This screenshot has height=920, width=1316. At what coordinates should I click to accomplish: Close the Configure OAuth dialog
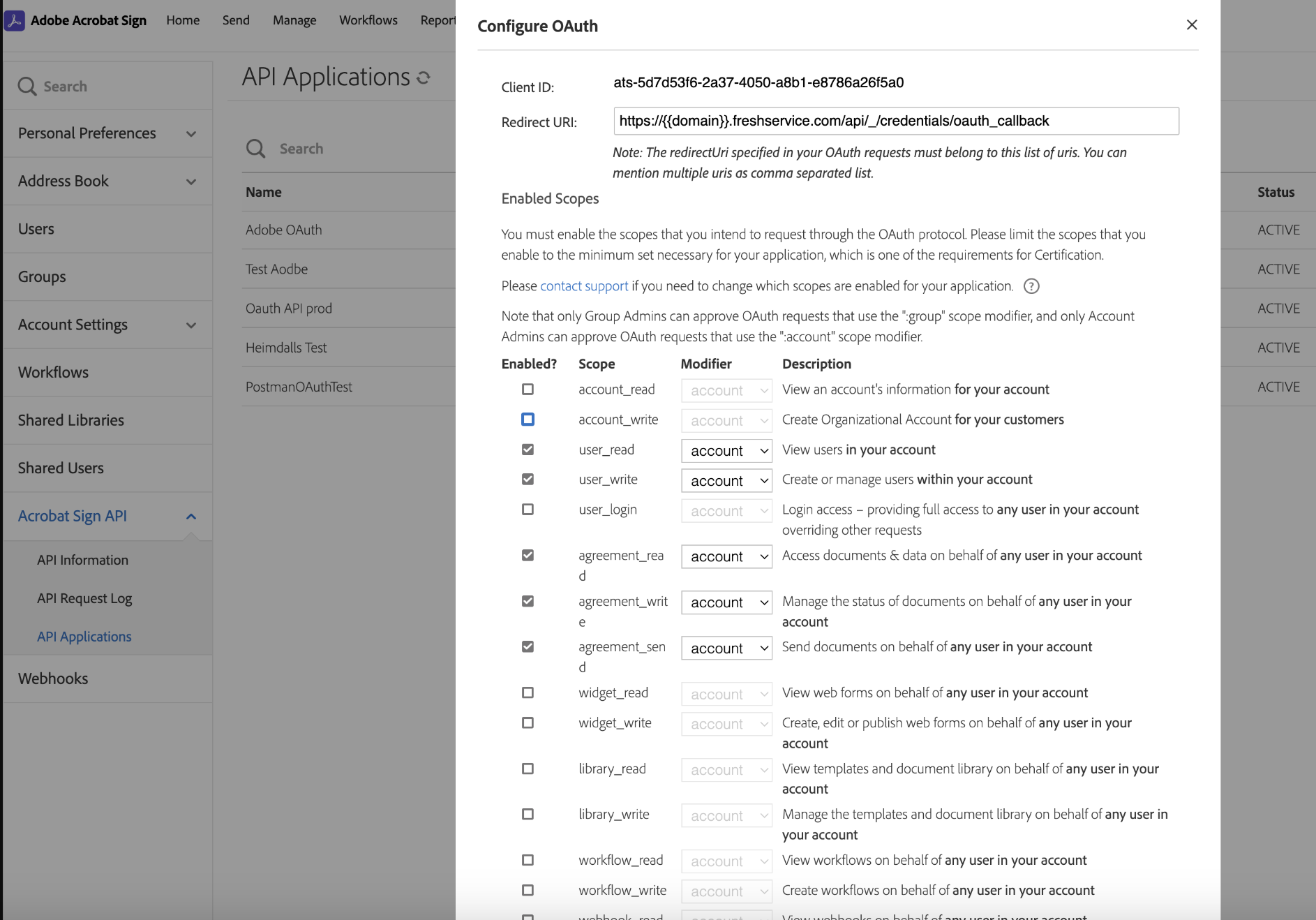1192,25
